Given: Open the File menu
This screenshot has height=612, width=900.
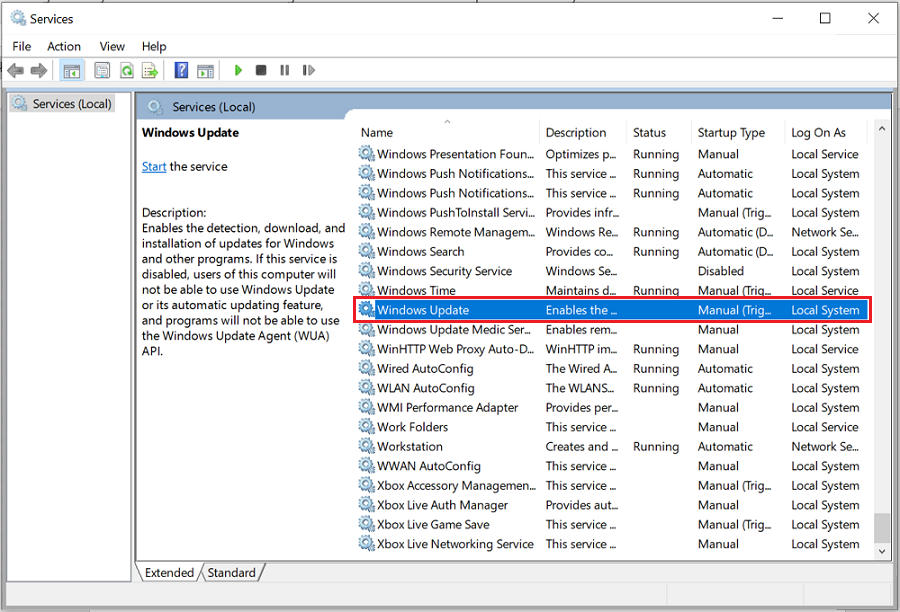Looking at the screenshot, I should pyautogui.click(x=22, y=47).
